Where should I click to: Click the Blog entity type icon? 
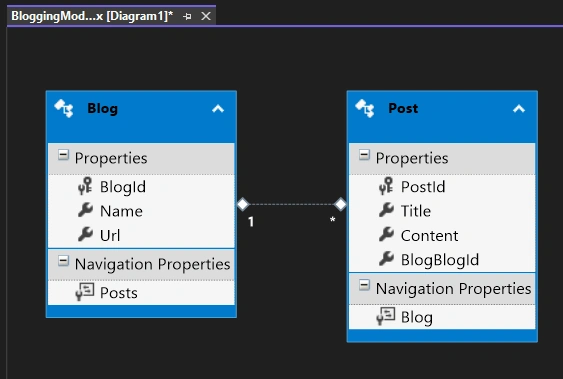click(64, 108)
